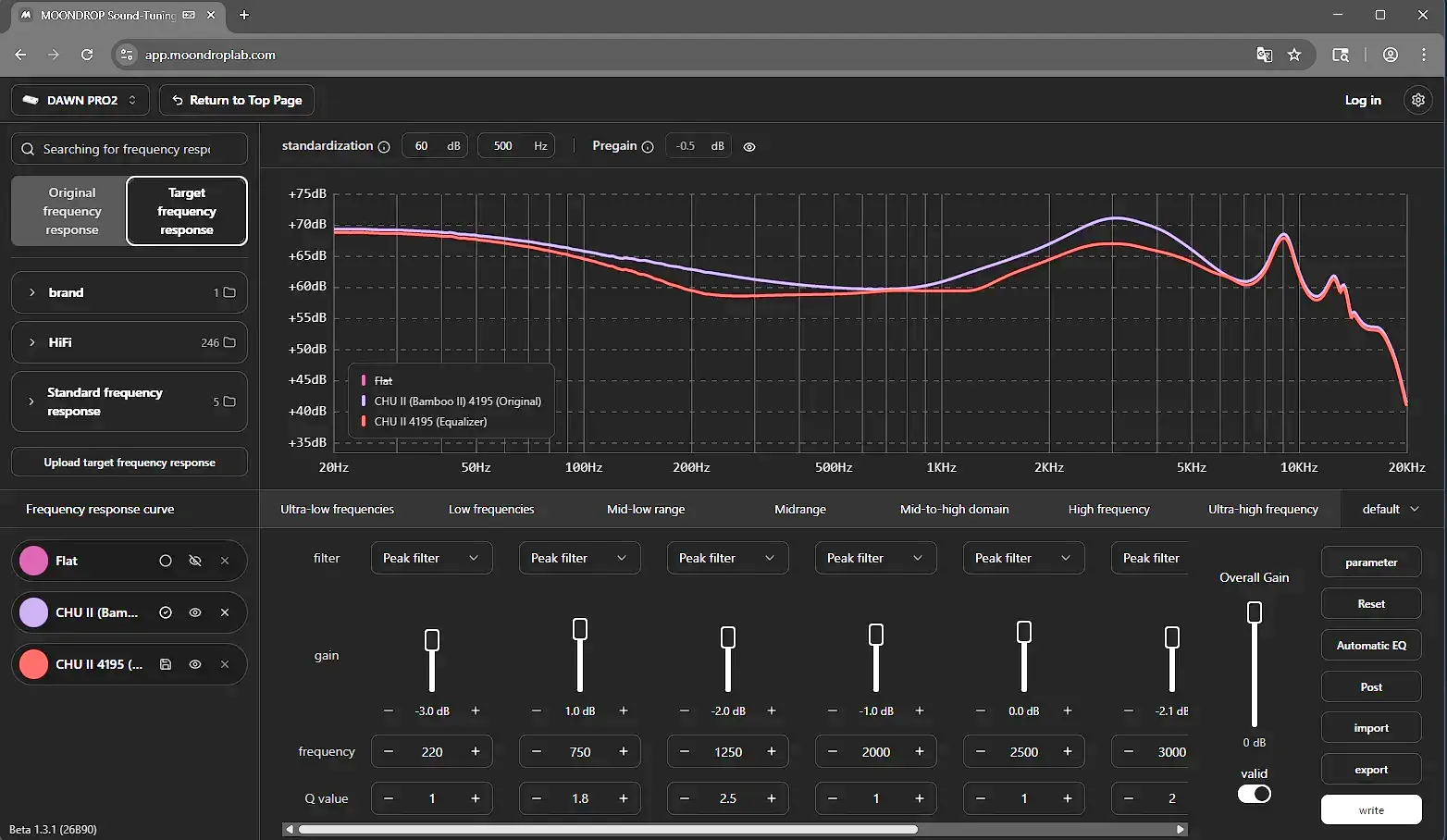Click the search magnifier icon

click(28, 149)
